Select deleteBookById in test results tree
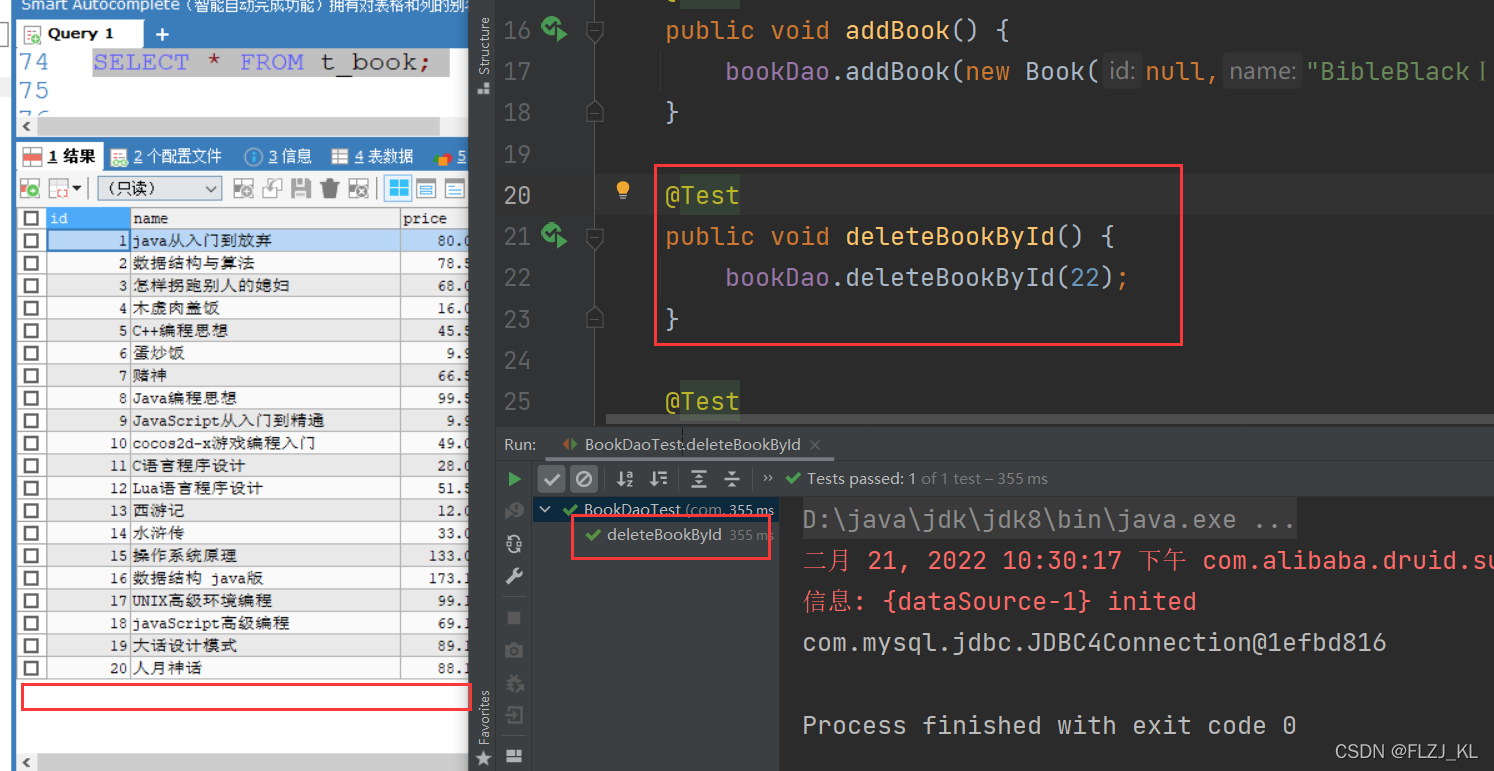Screen dimensions: 1494x771 664,535
